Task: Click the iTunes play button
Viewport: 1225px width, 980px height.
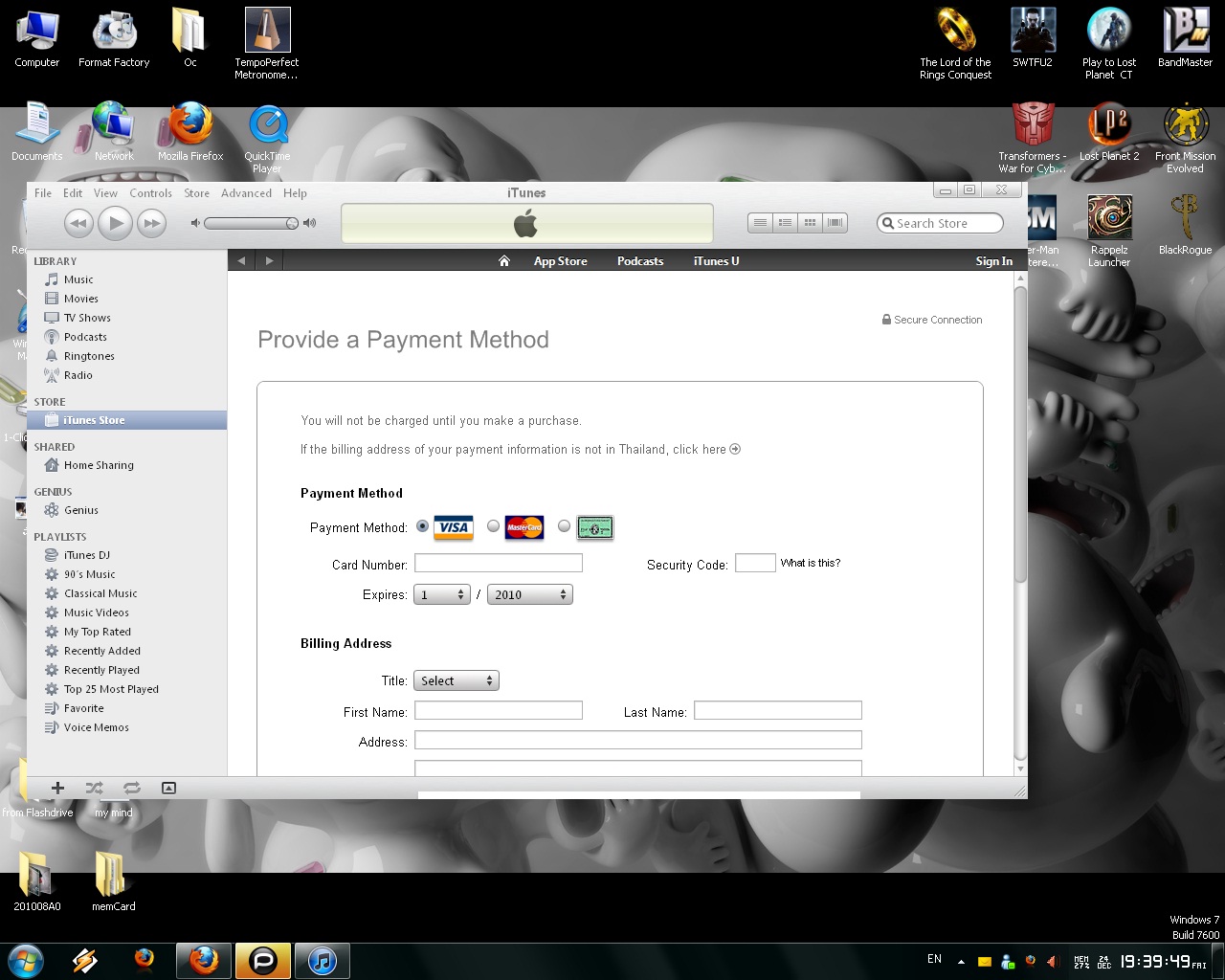Action: 116,223
